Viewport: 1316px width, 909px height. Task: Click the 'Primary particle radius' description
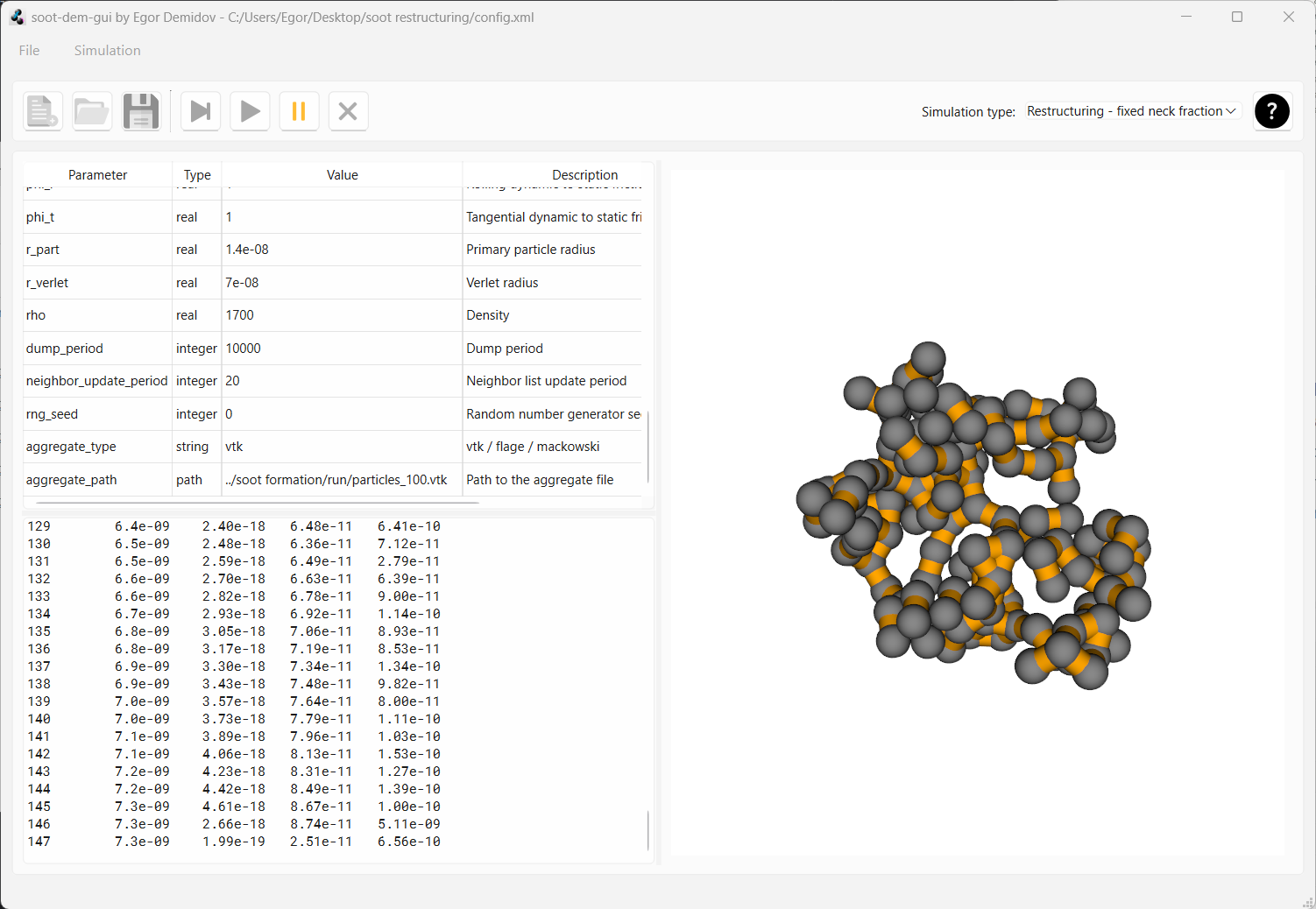point(531,250)
